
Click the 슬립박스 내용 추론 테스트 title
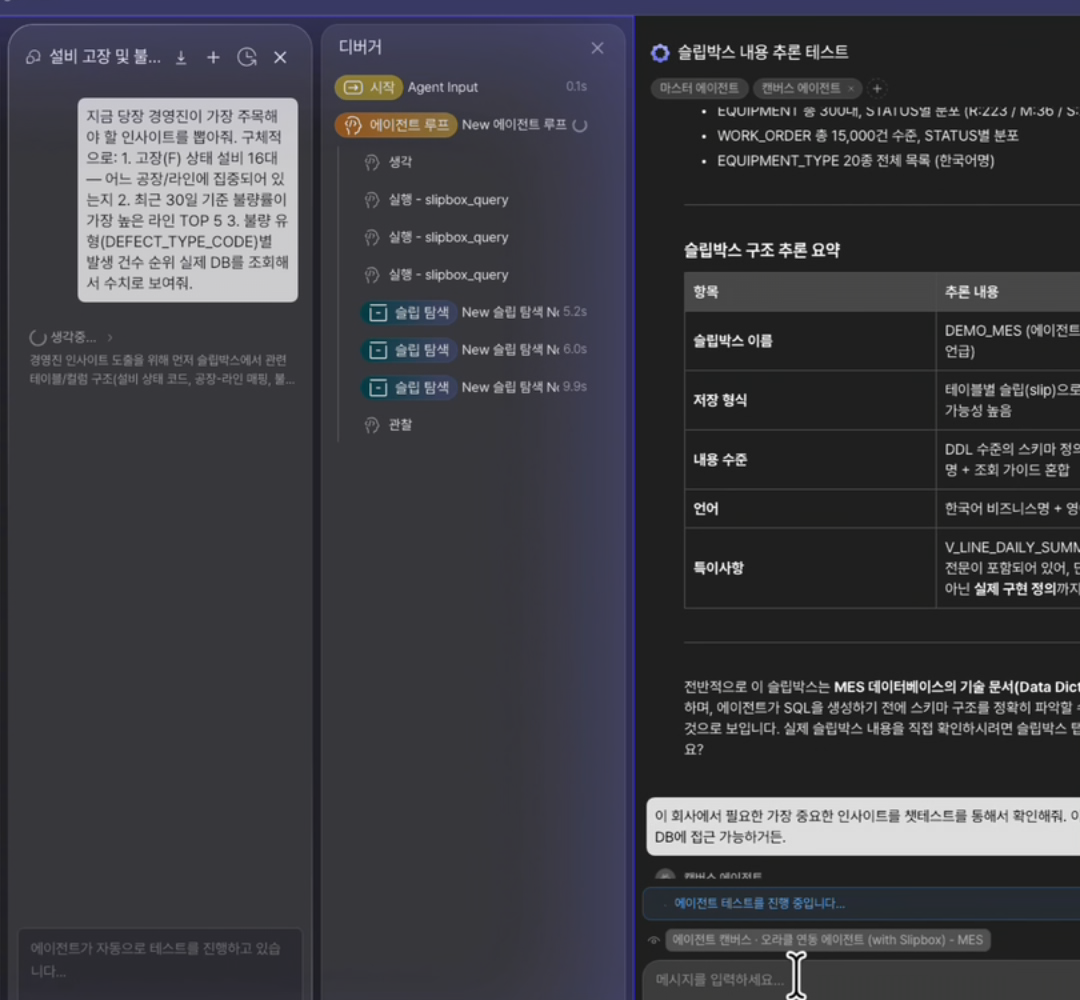point(762,52)
